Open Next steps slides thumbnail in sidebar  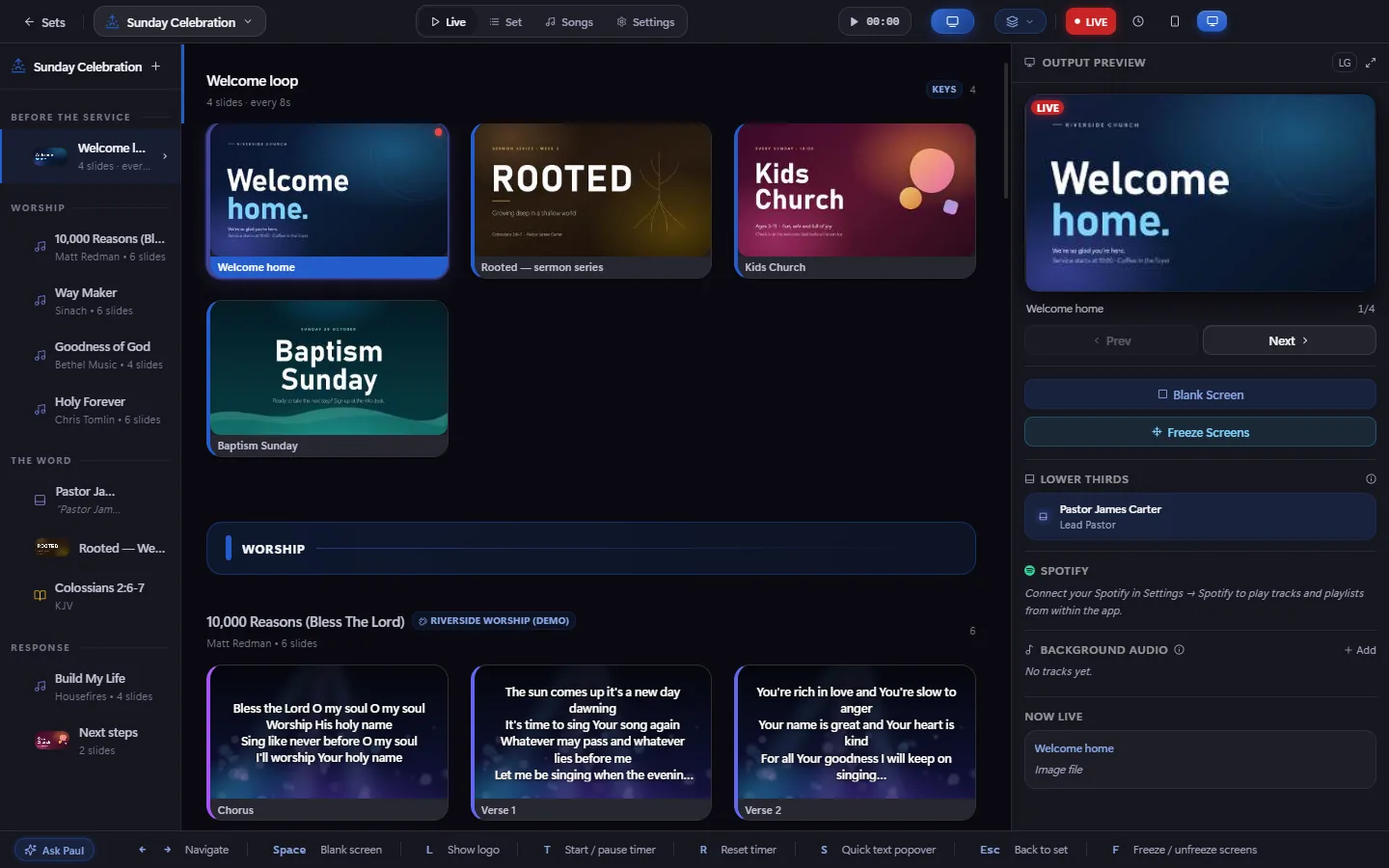51,741
